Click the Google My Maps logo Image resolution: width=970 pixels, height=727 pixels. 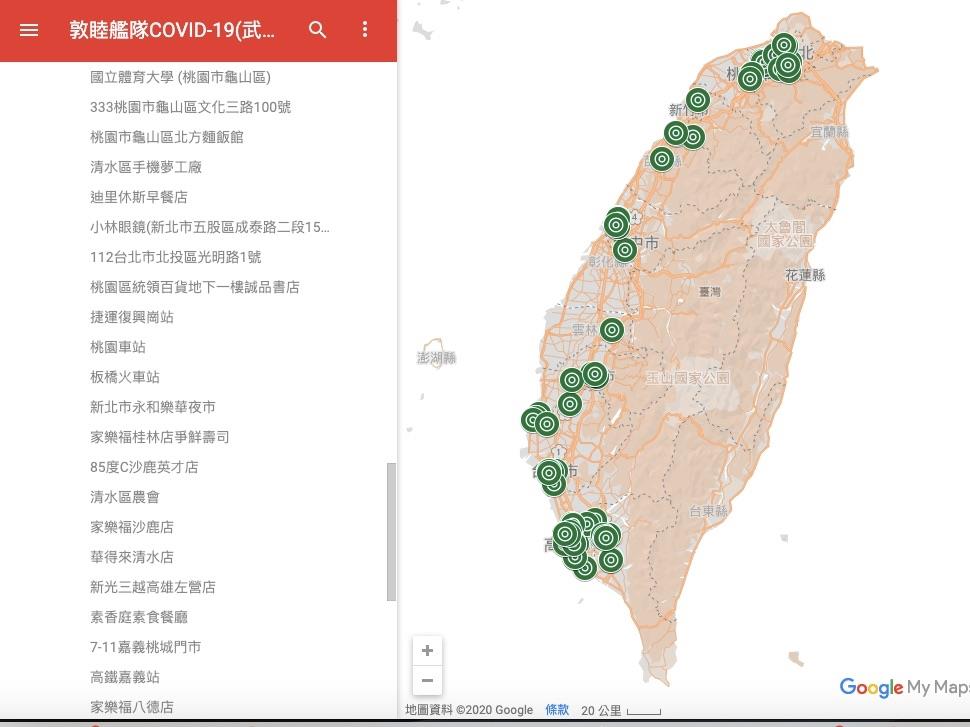(x=903, y=687)
